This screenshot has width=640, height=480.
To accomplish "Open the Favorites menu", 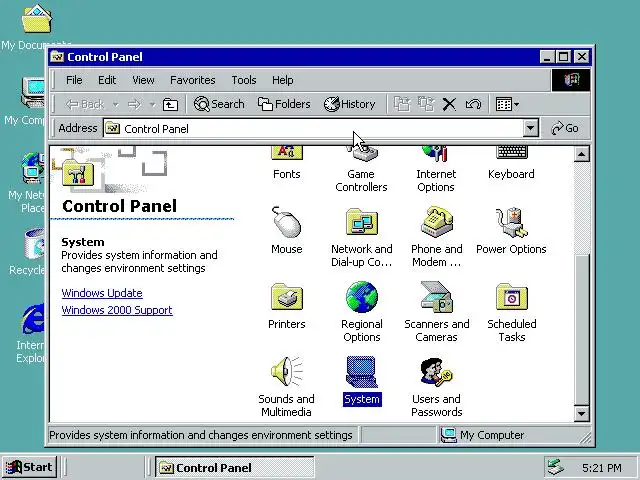I will pos(193,80).
